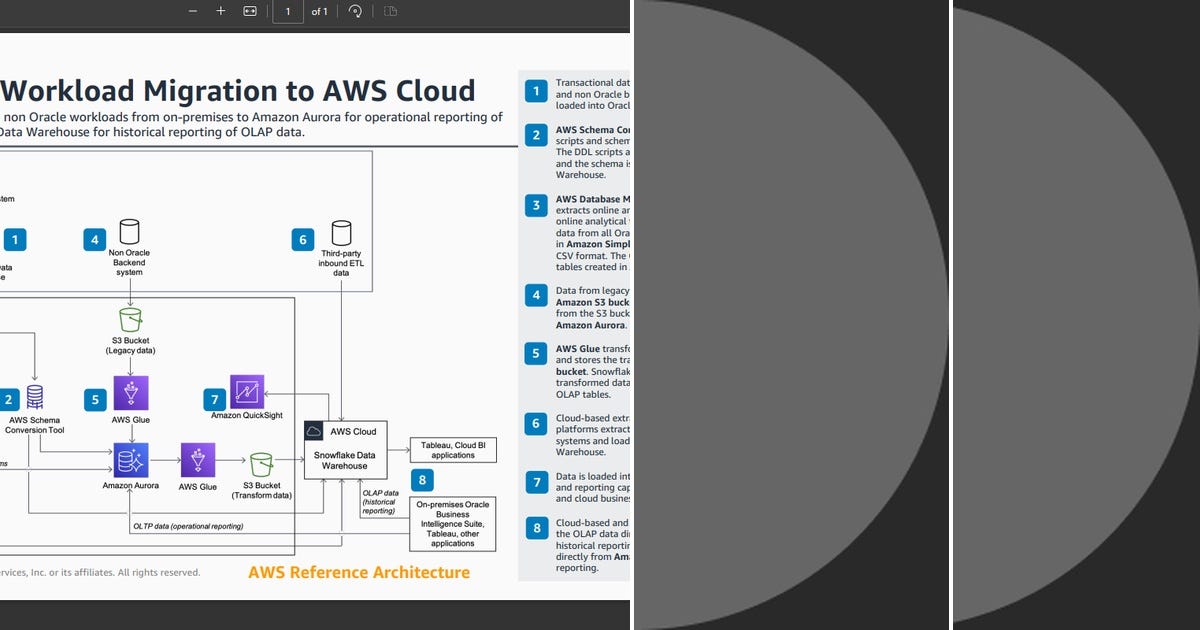Click the orange AWS Reference Architecture label

[359, 572]
